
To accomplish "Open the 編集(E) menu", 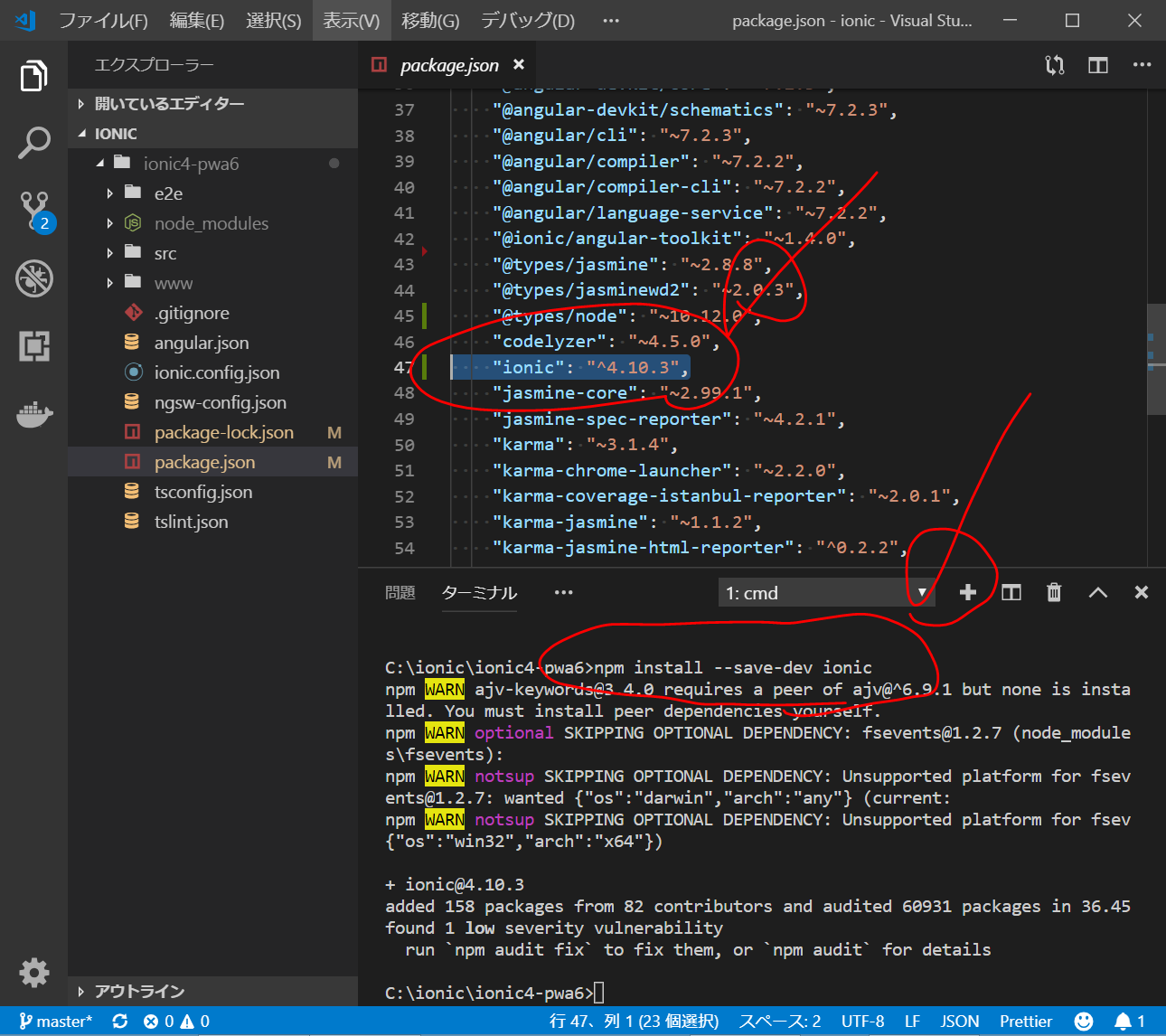I will click(196, 20).
